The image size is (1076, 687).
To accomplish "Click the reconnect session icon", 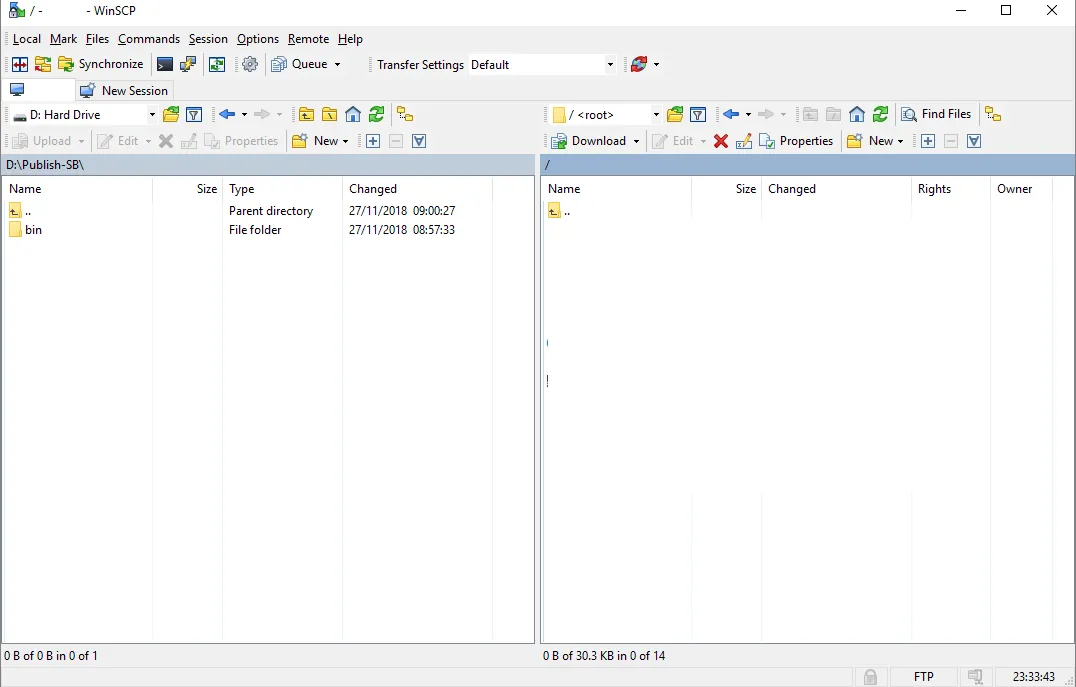I will point(639,65).
